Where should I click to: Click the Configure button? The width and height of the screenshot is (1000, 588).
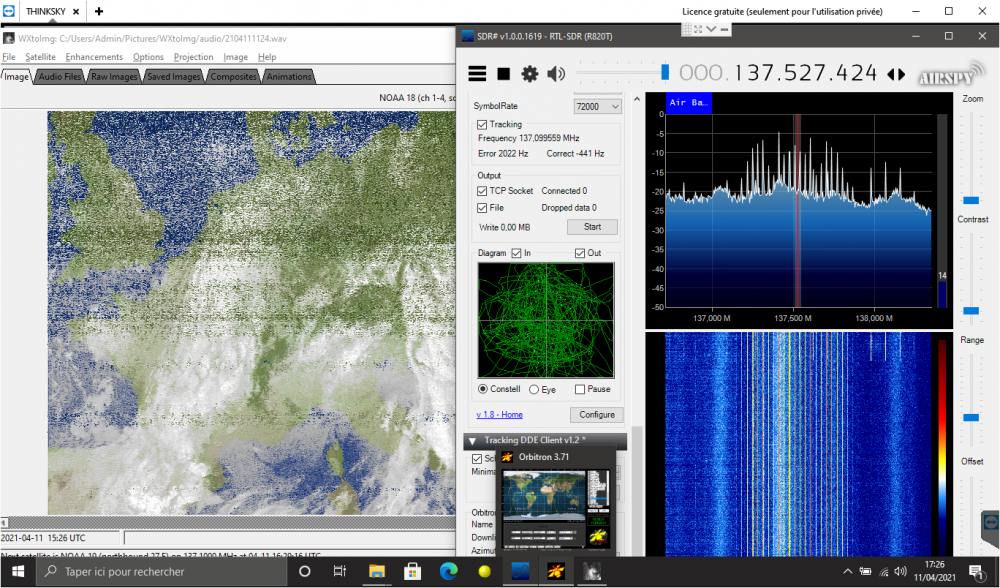597,415
